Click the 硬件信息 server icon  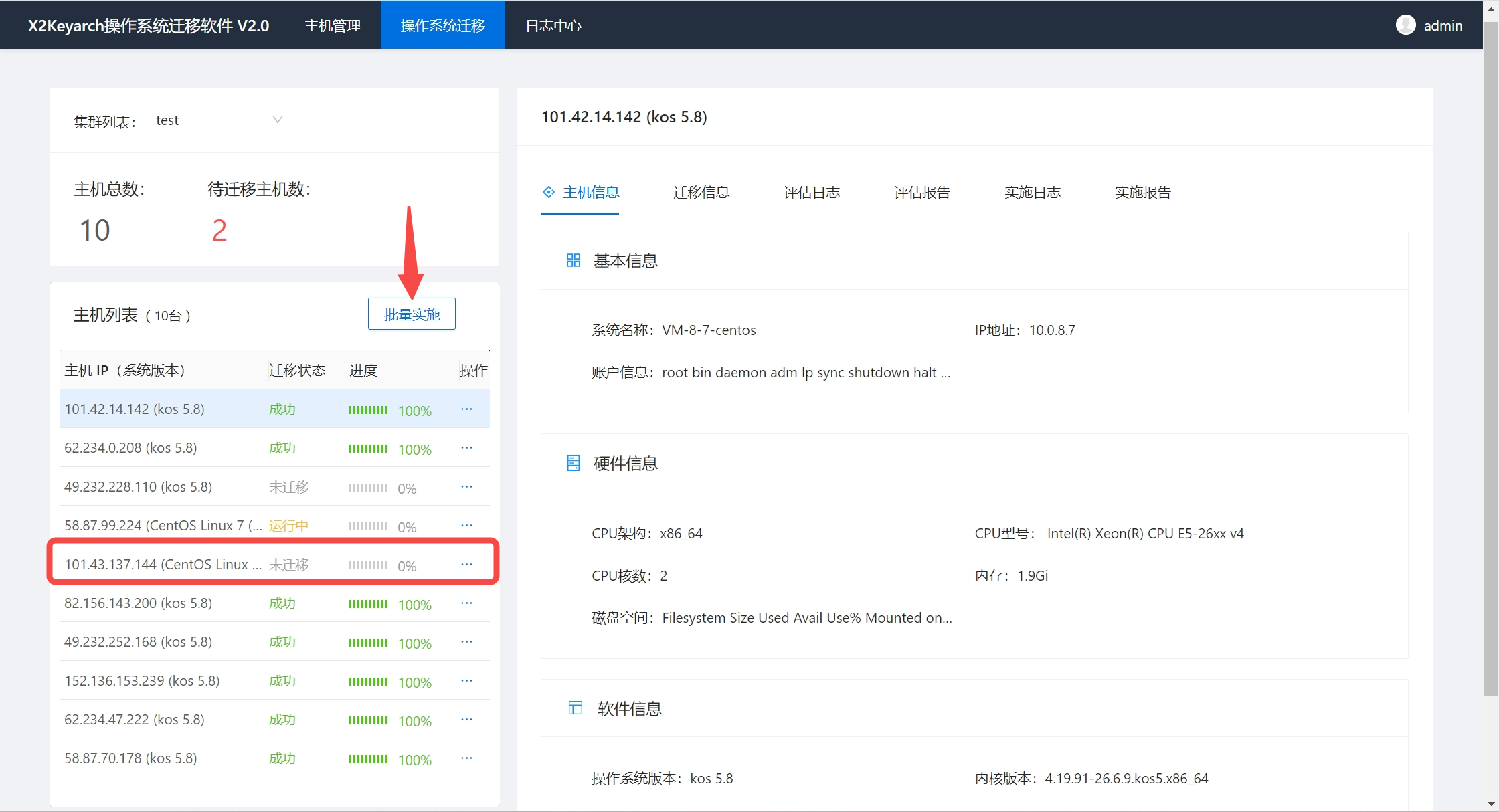574,463
